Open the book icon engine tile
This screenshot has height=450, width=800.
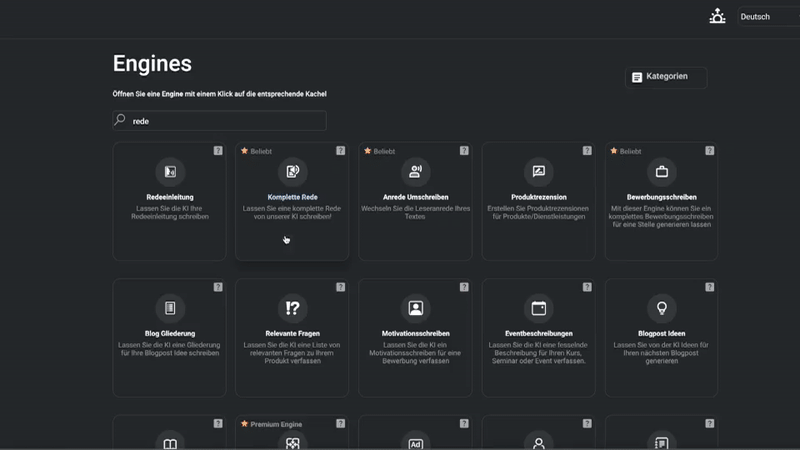(x=170, y=442)
